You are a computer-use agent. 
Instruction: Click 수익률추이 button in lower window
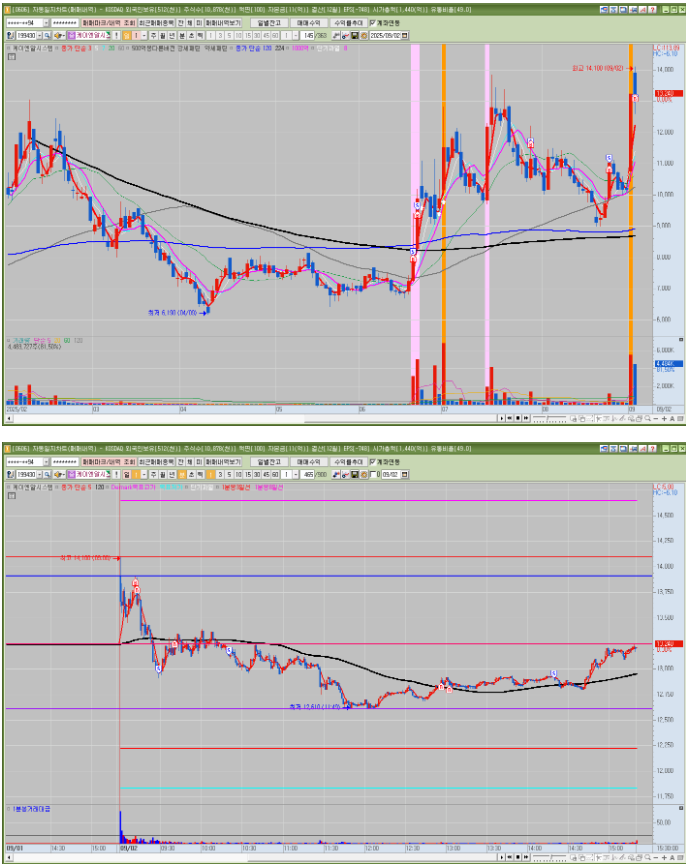click(349, 462)
